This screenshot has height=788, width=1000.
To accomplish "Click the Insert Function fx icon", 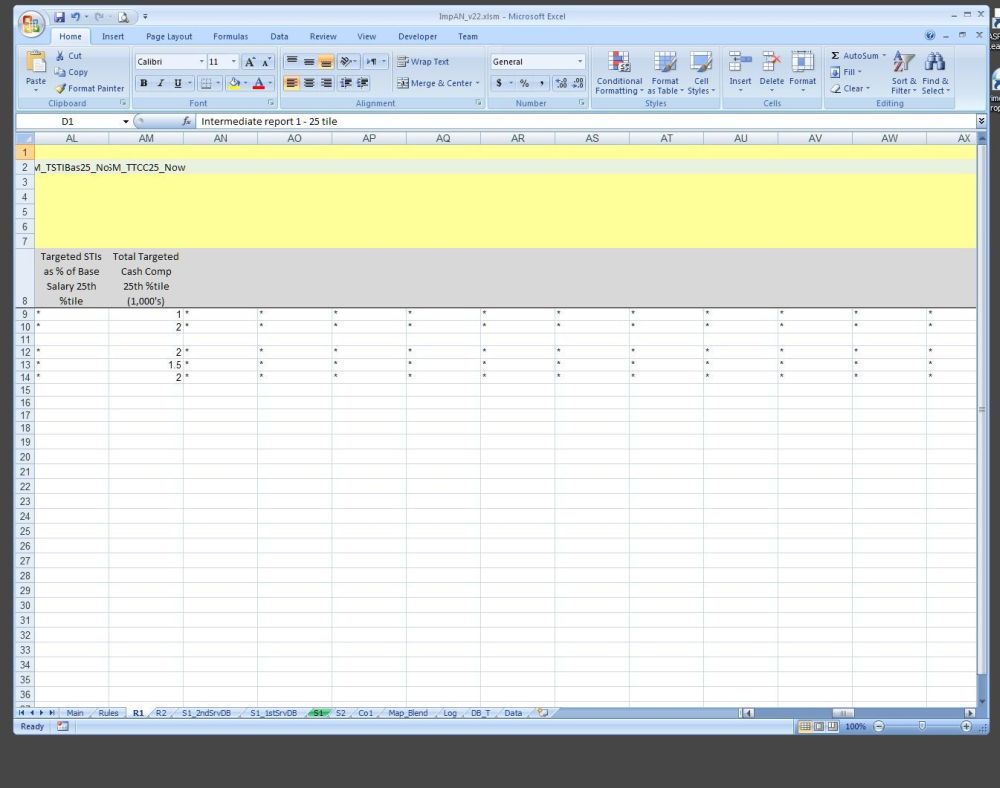I will (187, 121).
